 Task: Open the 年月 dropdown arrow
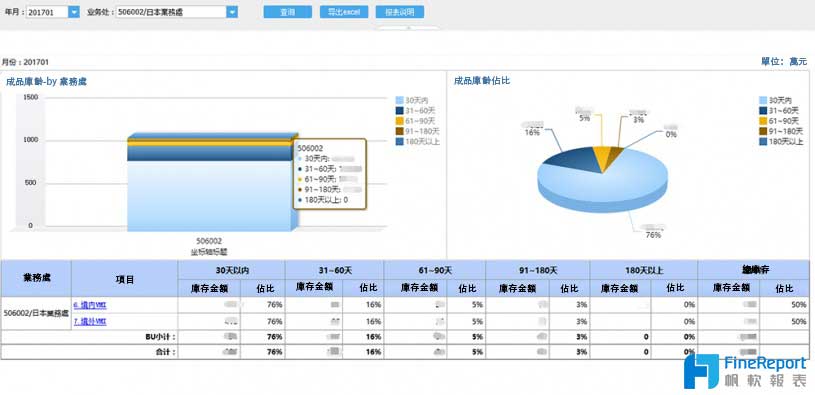tap(74, 12)
